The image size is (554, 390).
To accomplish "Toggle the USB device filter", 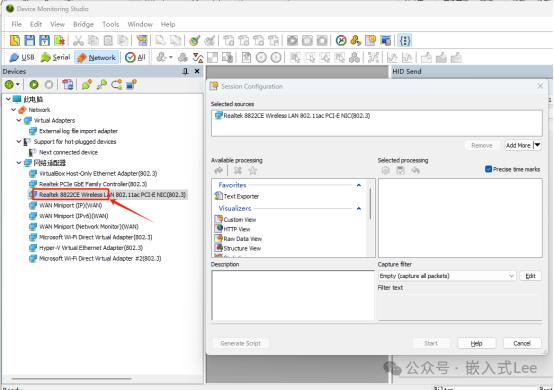I will (22, 57).
